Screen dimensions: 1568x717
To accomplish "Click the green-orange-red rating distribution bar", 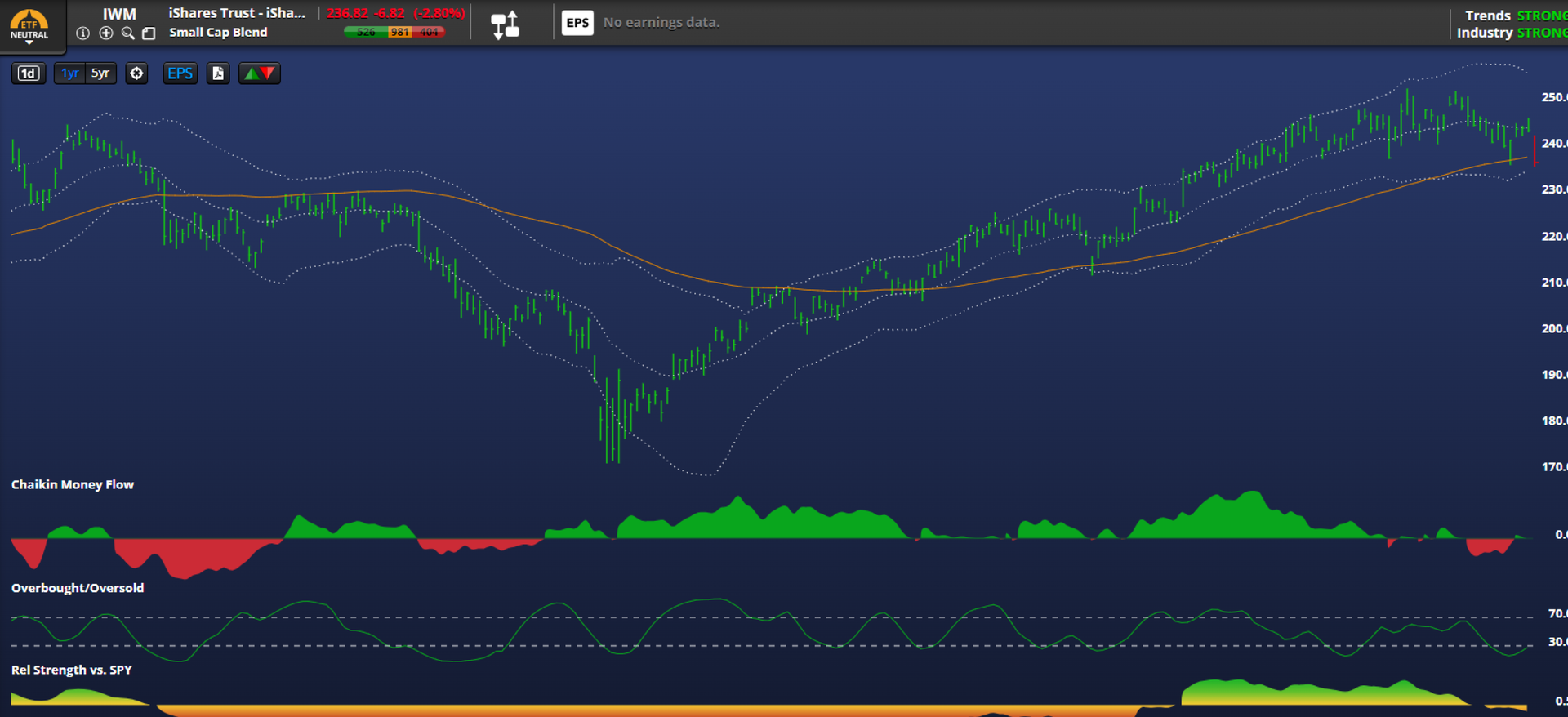I will (394, 32).
